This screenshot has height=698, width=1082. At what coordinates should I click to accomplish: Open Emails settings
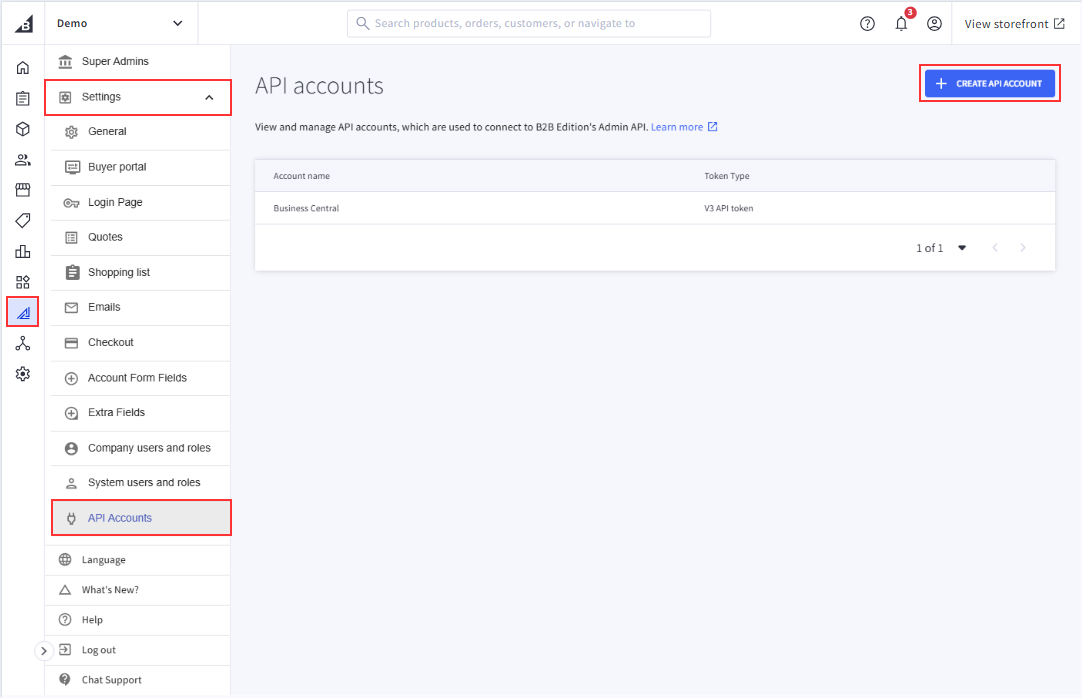[x=141, y=308]
